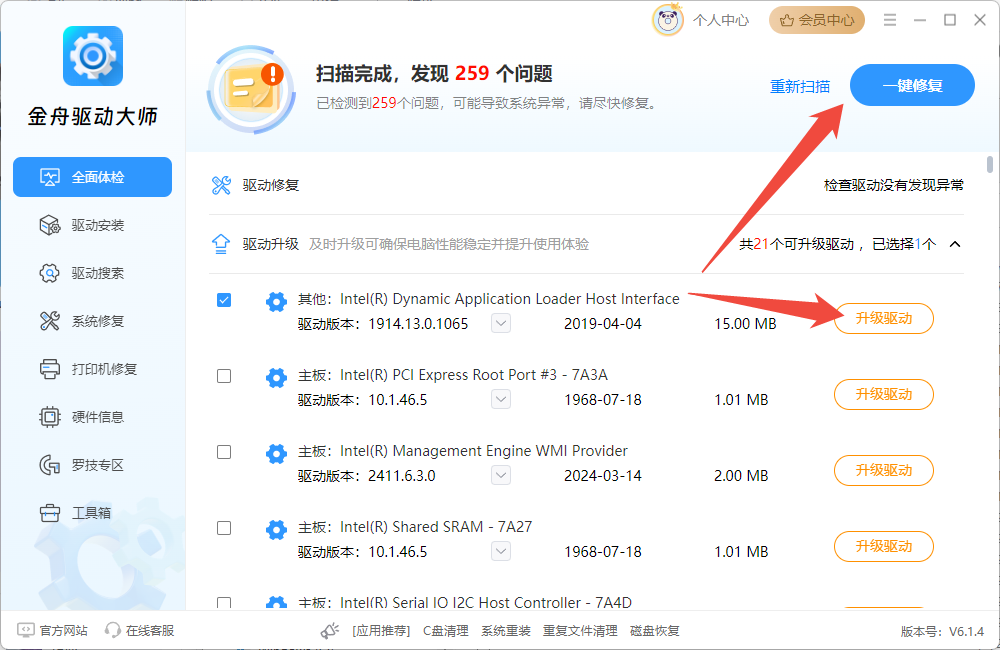The image size is (1000, 650).
Task: Check the Intel Shared SRAM - 7A27 driver
Action: click(224, 528)
